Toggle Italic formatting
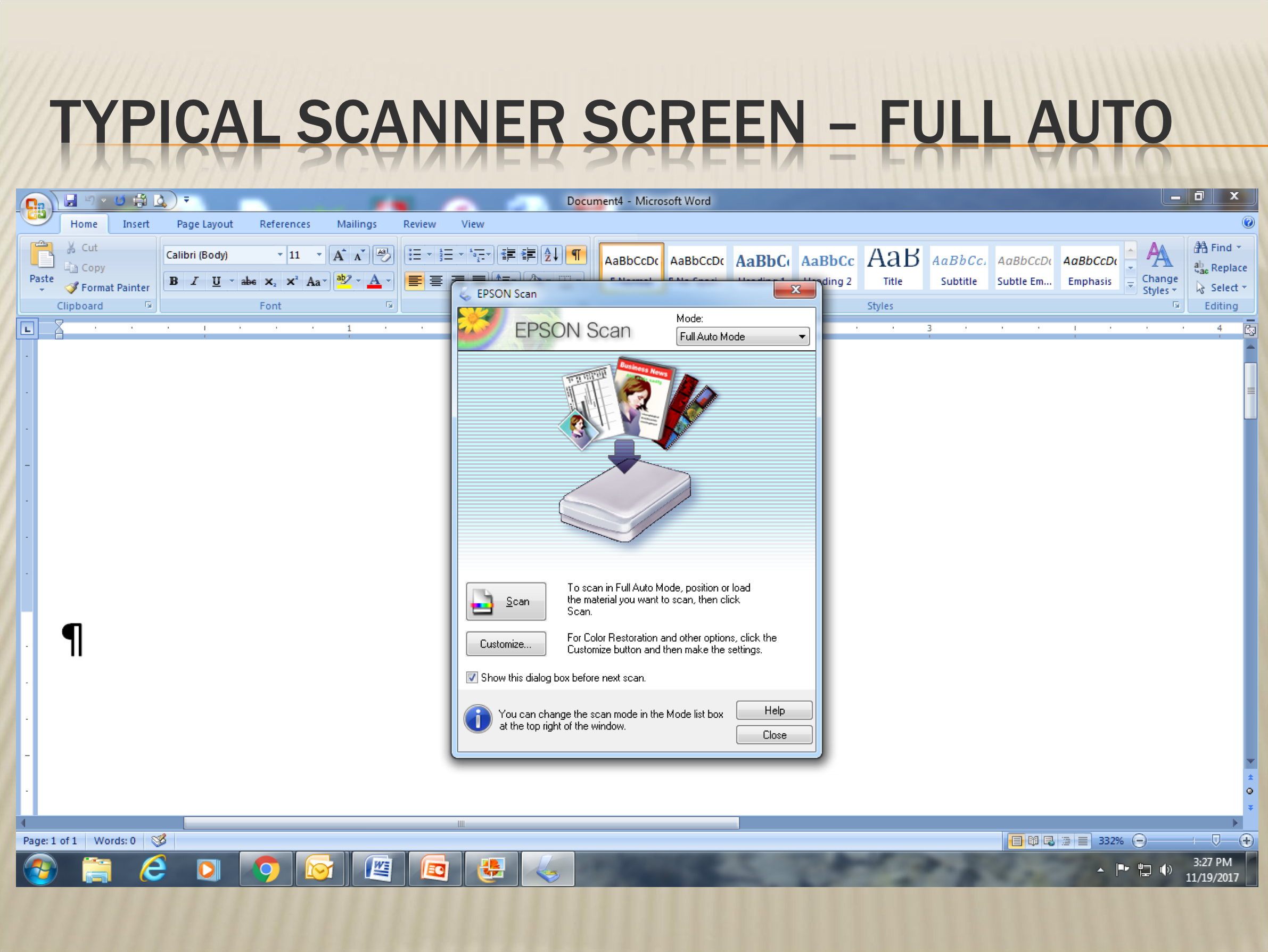Viewport: 1268px width, 952px height. 195,281
